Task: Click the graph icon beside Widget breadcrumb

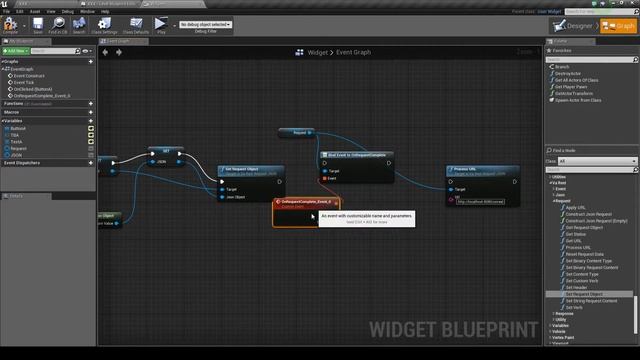Action: pyautogui.click(x=299, y=52)
